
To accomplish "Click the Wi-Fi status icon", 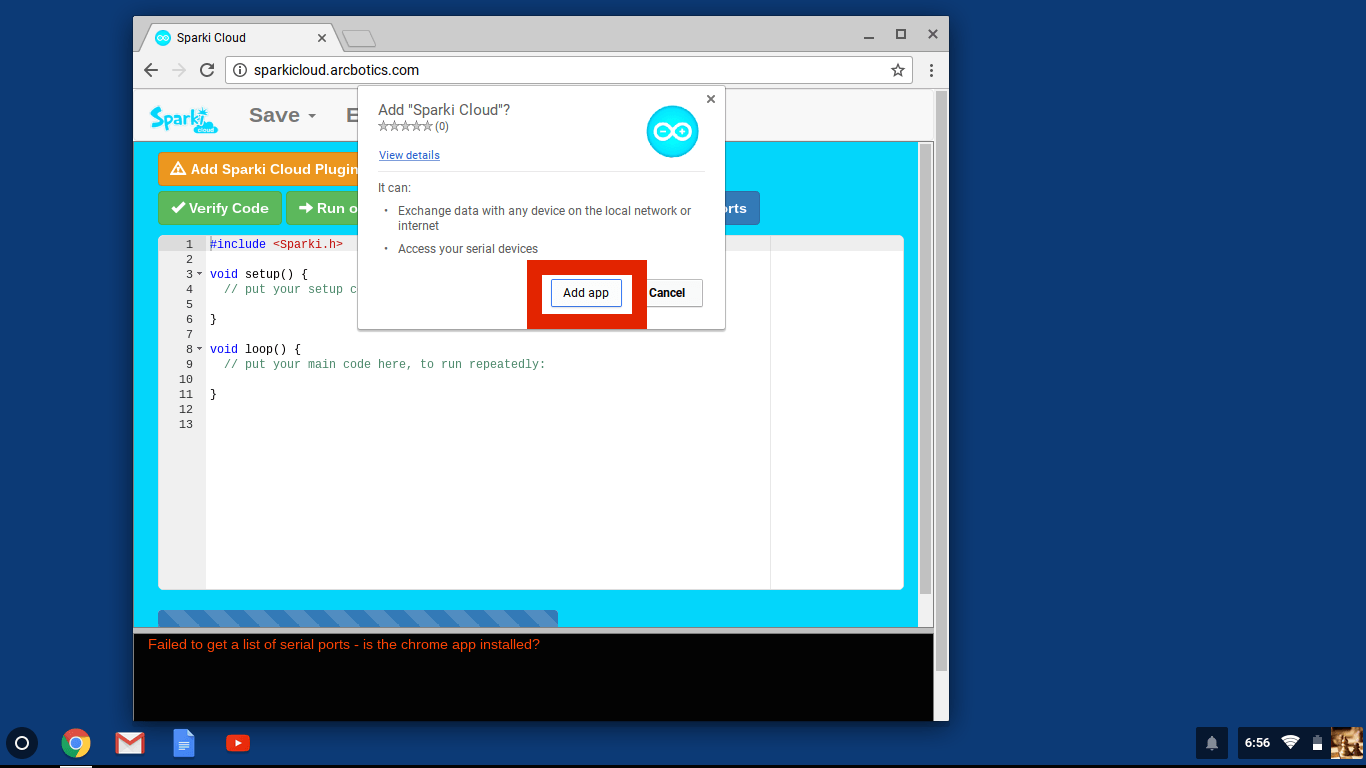I will (x=1290, y=742).
